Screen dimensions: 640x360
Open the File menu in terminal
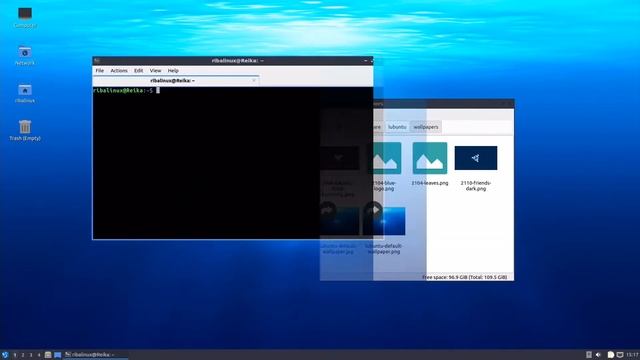click(100, 71)
